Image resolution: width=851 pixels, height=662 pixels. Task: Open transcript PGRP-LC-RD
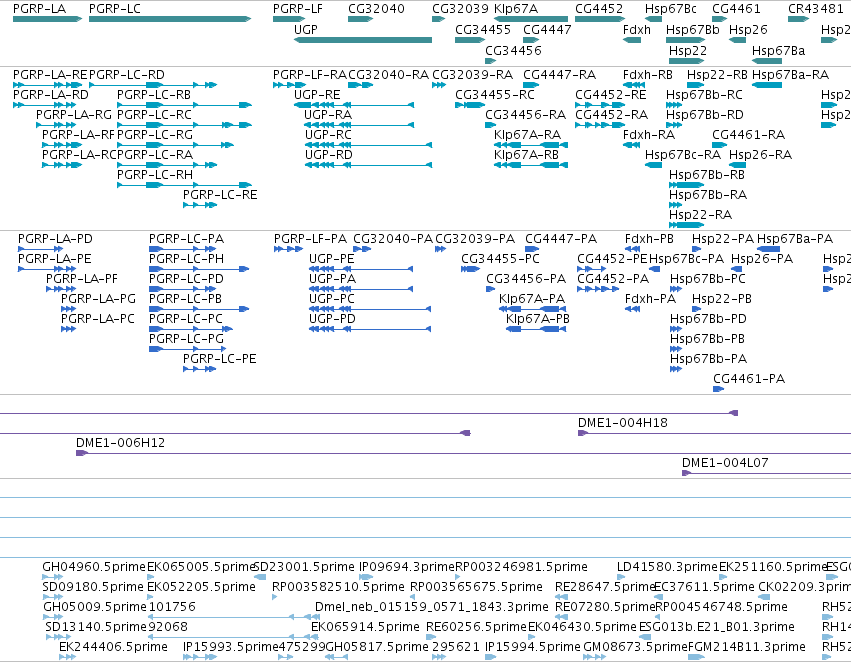(x=153, y=85)
